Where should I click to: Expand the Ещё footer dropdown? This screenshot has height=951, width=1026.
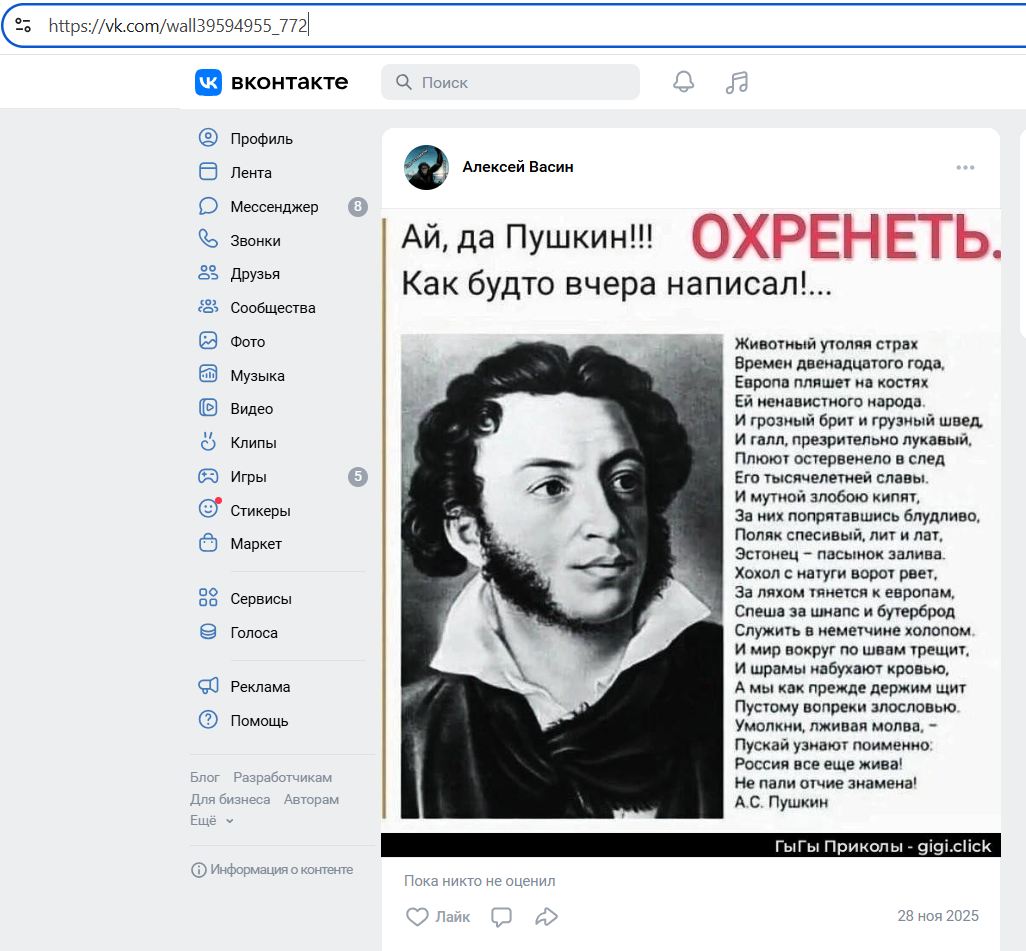211,820
